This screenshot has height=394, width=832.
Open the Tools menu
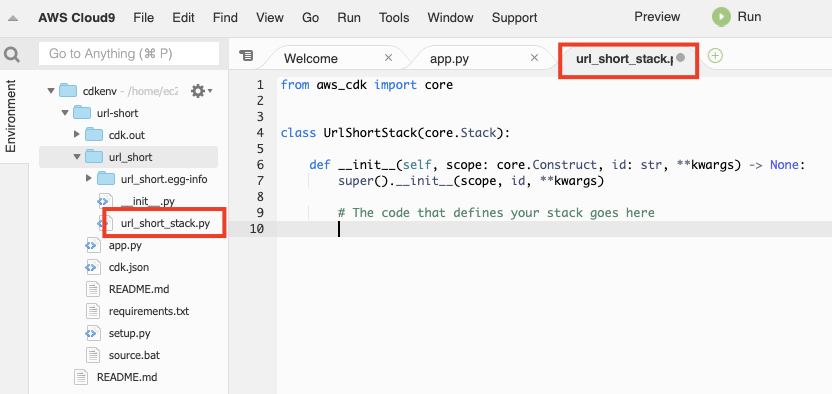click(x=394, y=17)
